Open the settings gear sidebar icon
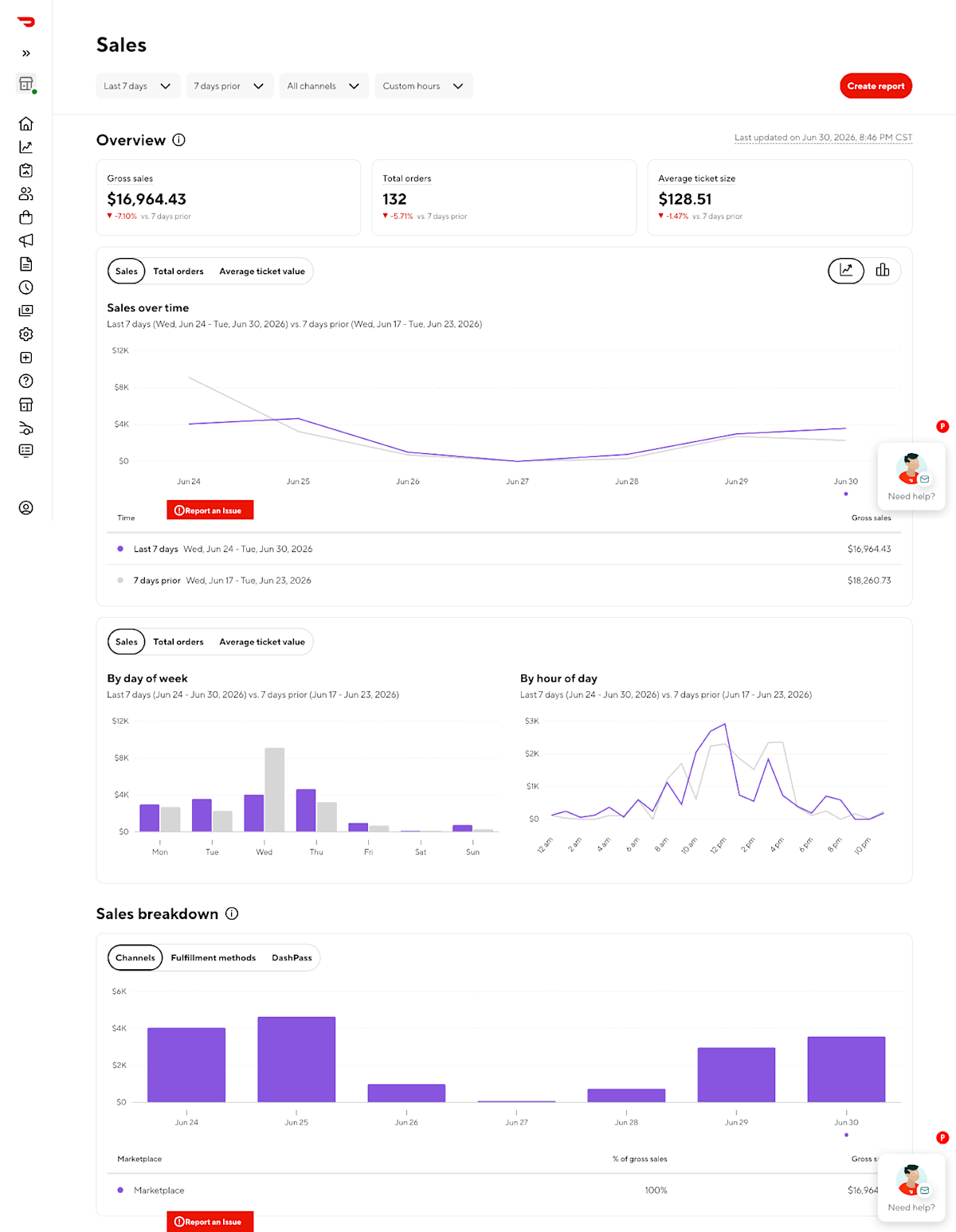Screen dimensions: 956x1232 [x=26, y=334]
